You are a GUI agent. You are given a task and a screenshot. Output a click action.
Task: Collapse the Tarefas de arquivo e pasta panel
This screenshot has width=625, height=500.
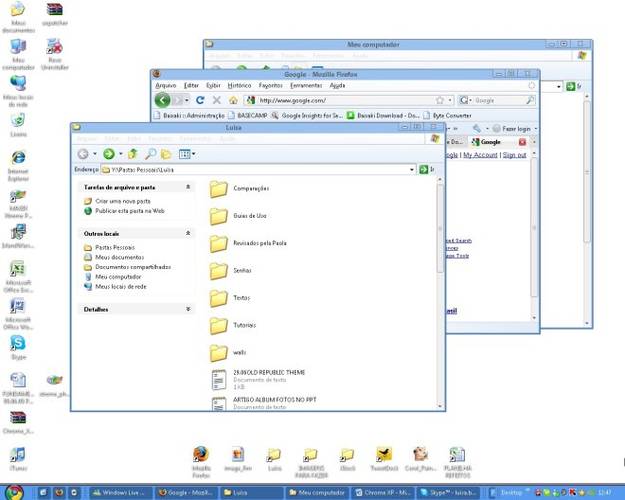(x=188, y=187)
